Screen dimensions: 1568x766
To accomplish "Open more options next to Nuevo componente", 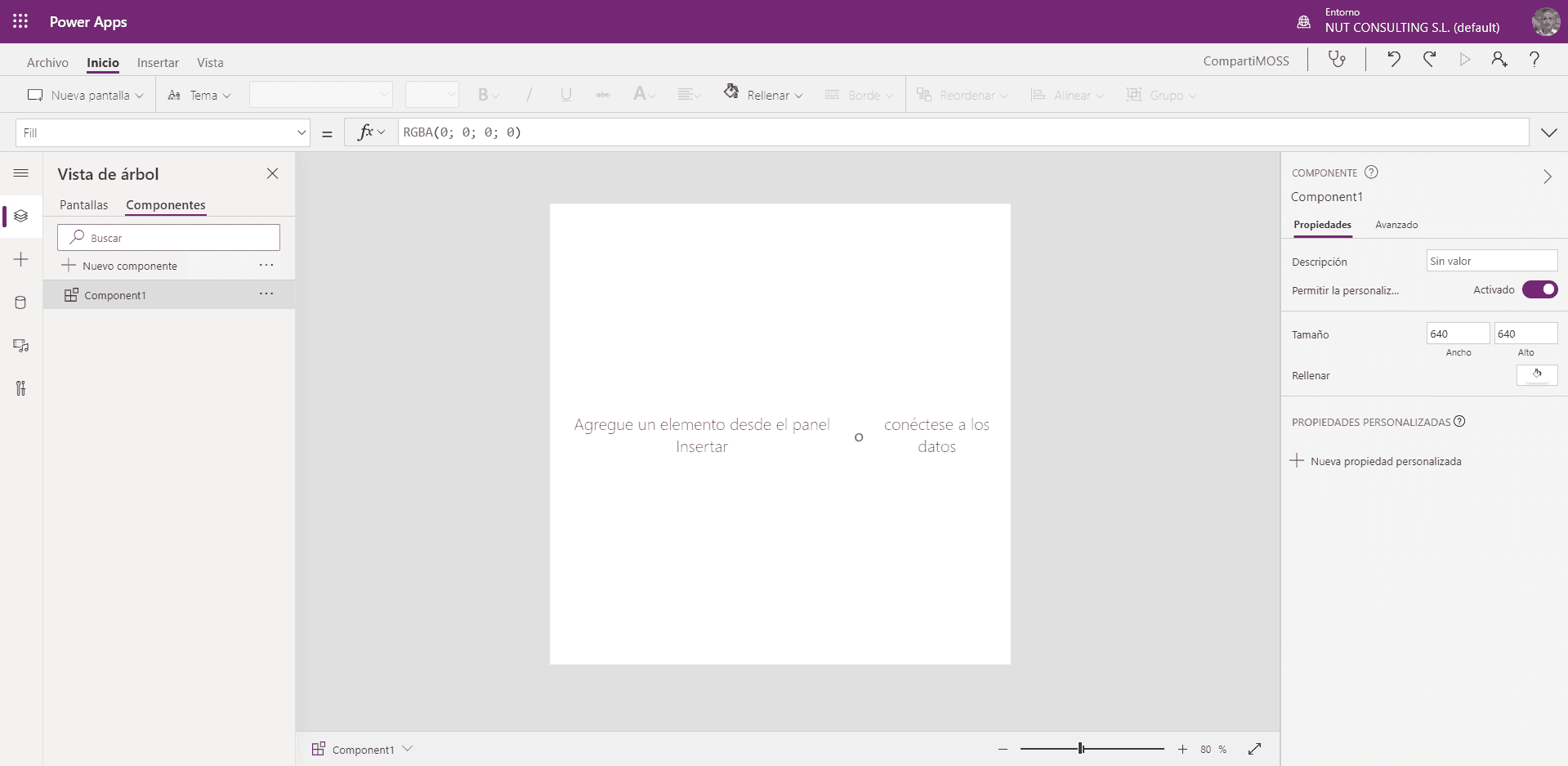I will [x=266, y=265].
